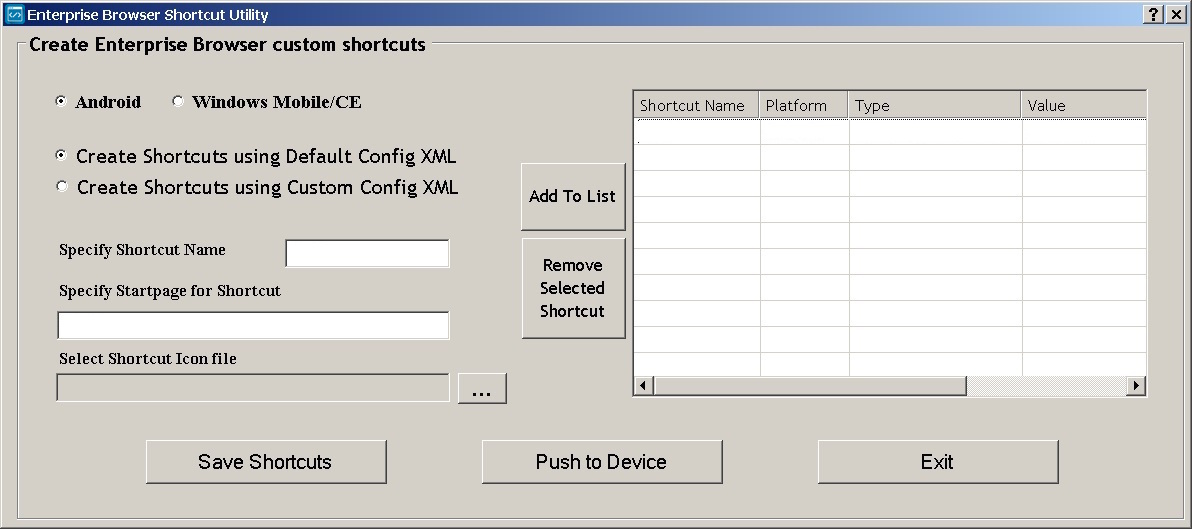This screenshot has height=529, width=1192.
Task: Click the Exit button
Action: point(938,461)
